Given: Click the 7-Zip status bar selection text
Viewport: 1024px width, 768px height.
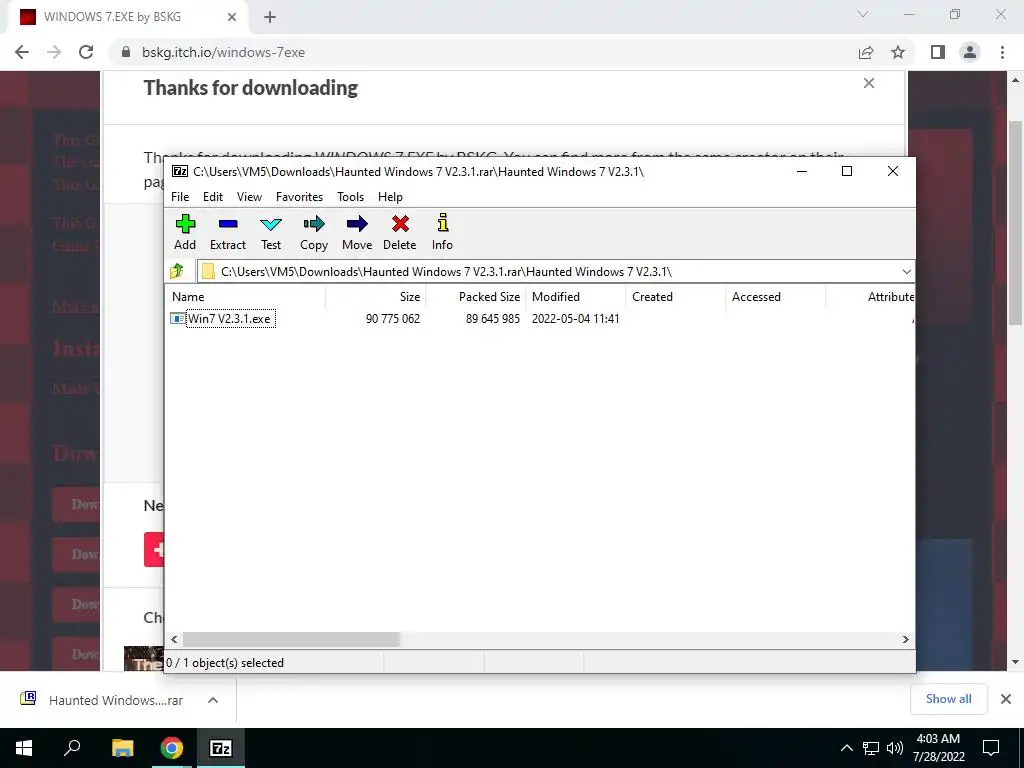Looking at the screenshot, I should point(225,662).
